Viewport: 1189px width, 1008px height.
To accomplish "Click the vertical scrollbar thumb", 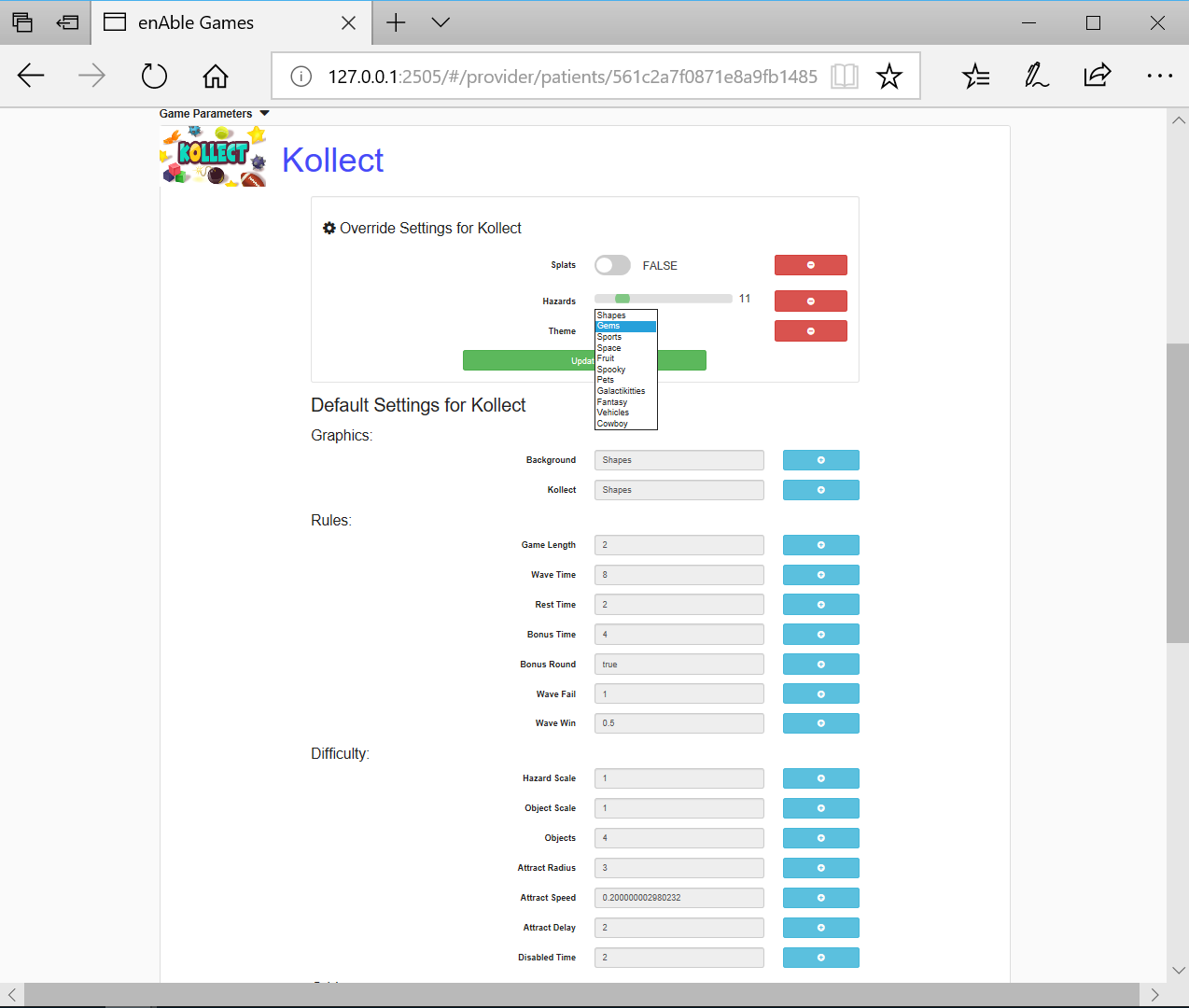I will pos(1178,494).
